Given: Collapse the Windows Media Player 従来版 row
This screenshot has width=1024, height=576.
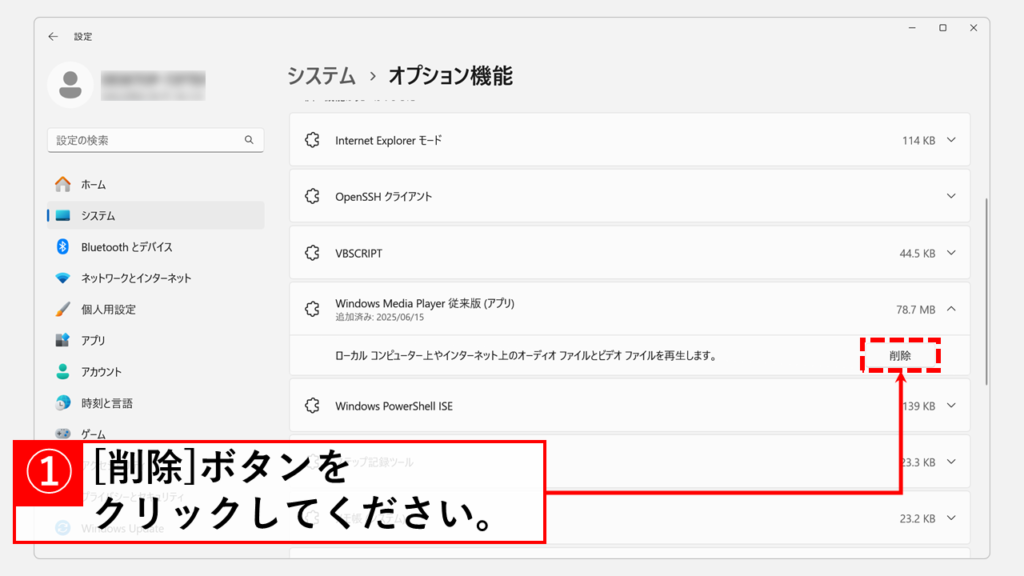Looking at the screenshot, I should click(x=951, y=309).
